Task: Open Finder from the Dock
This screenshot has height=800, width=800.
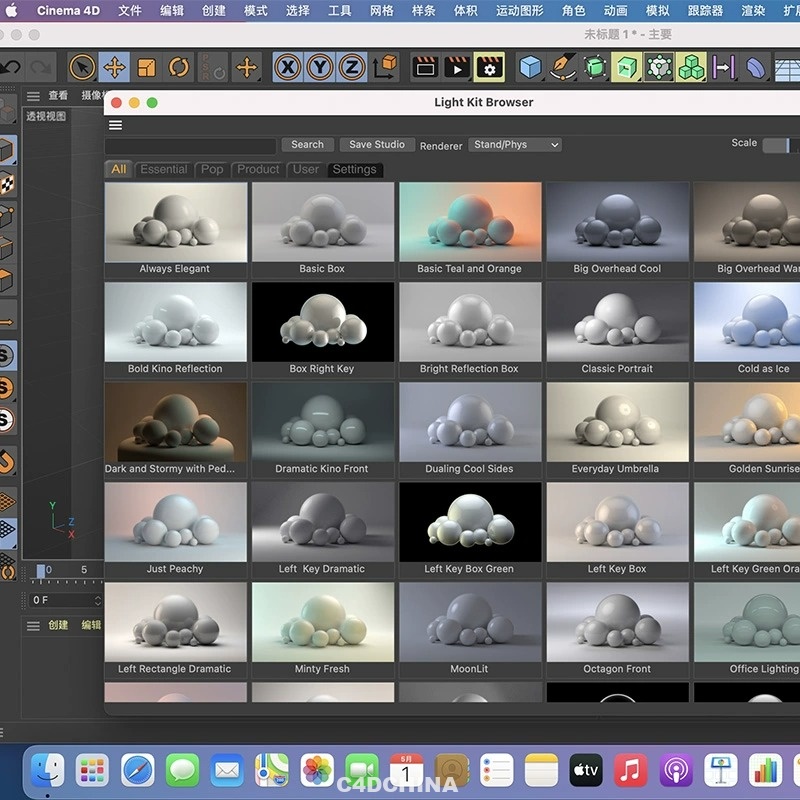Action: 47,770
